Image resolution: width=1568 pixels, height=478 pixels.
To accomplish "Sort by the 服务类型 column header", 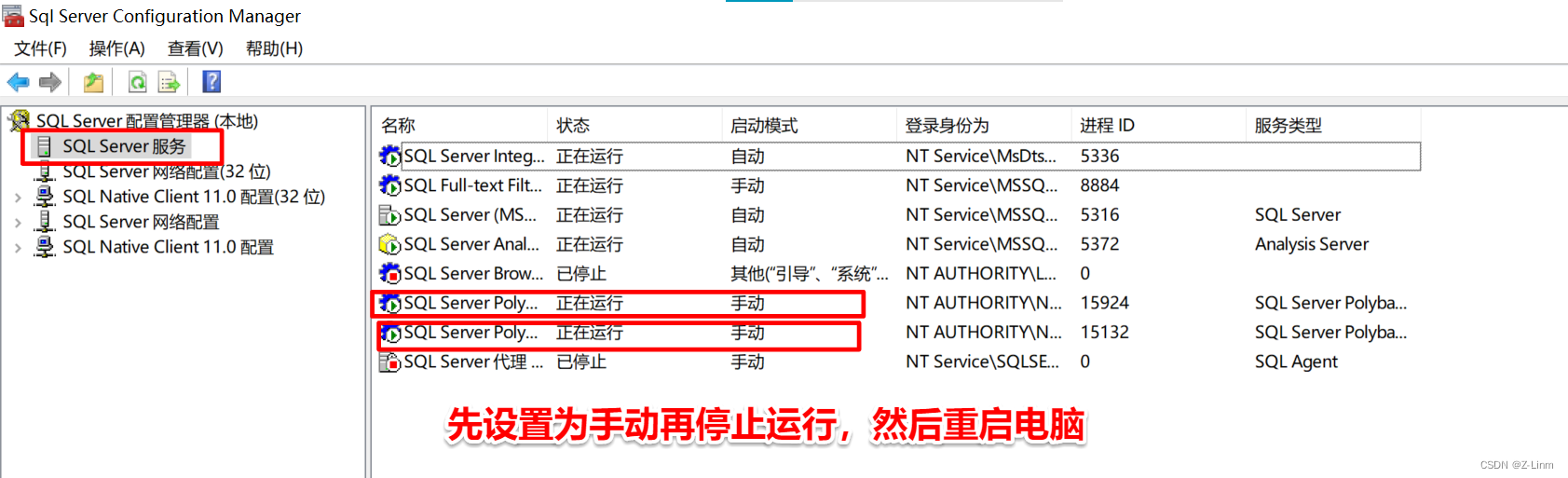I will [x=1333, y=126].
